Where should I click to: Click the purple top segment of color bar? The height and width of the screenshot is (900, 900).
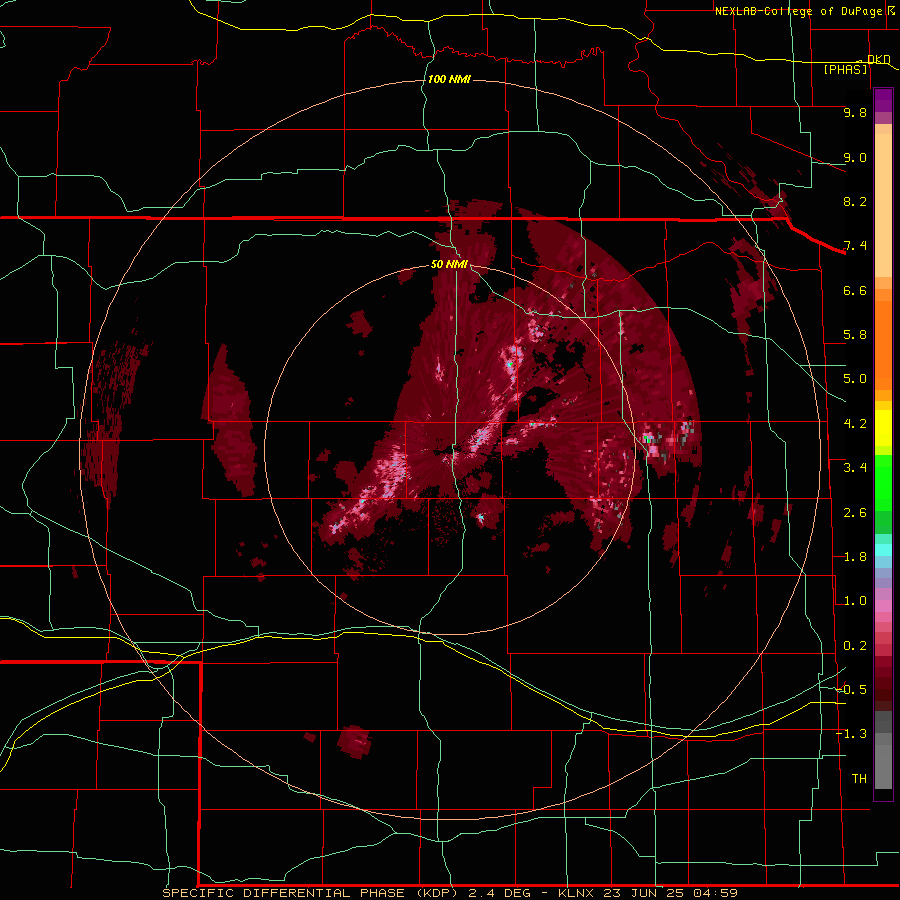[x=883, y=100]
